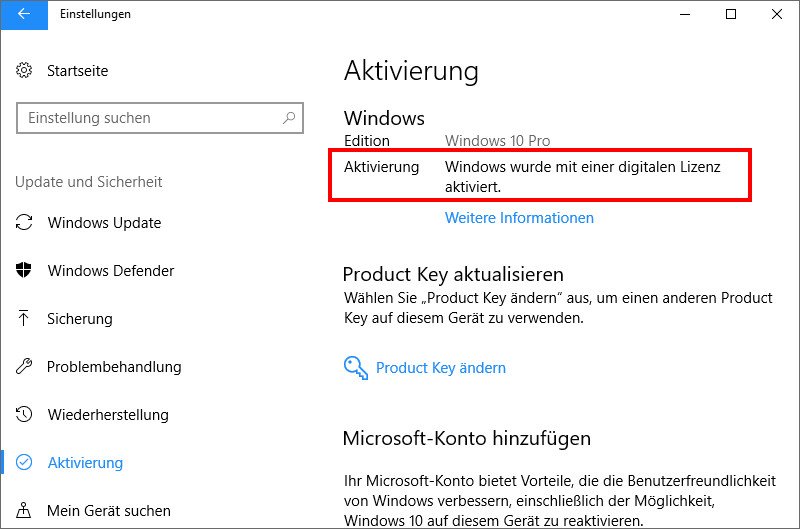Viewport: 800px width, 529px height.
Task: Focus the Einstellung suchen search field
Action: 160,118
